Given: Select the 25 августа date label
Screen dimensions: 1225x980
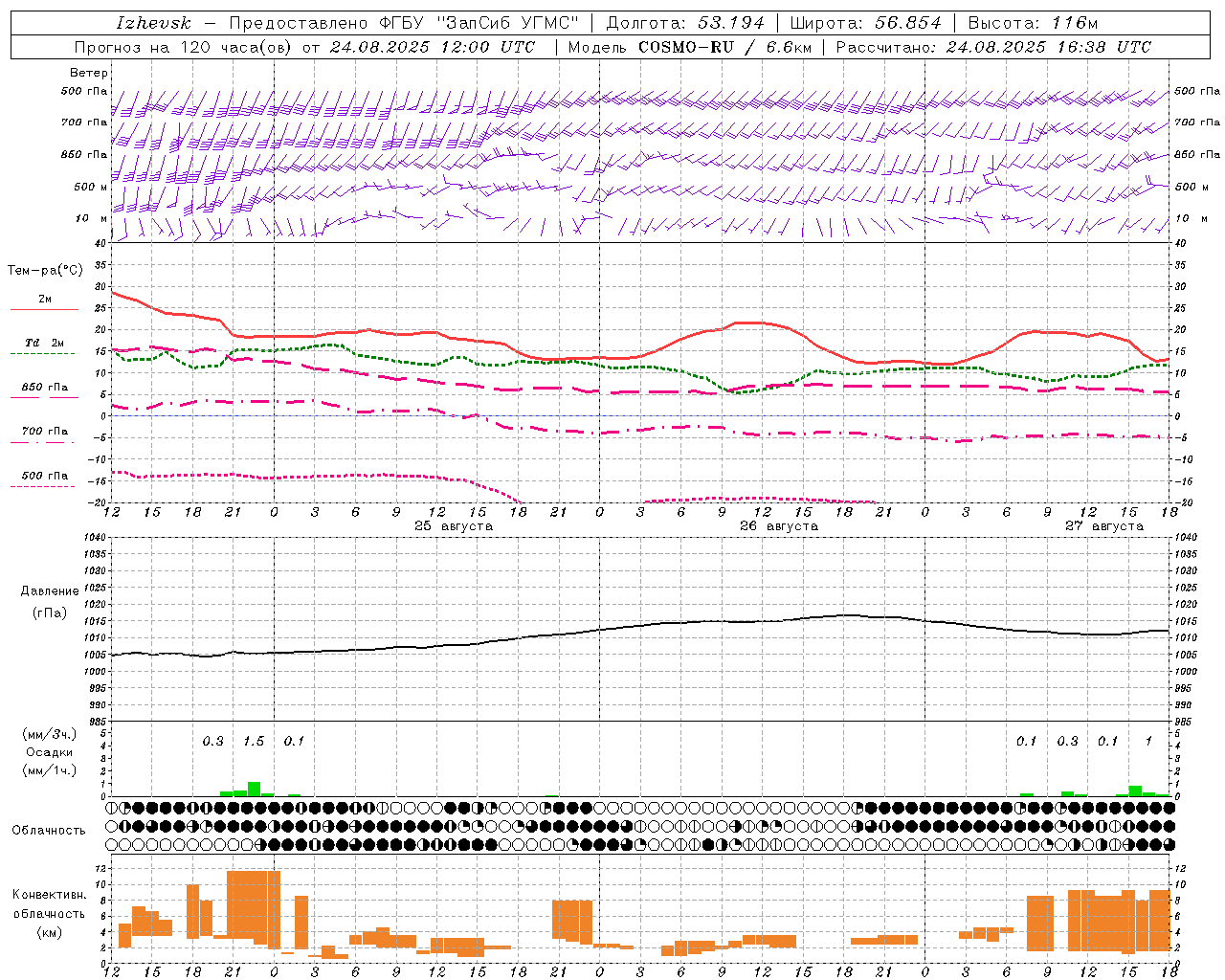Looking at the screenshot, I should [x=454, y=526].
